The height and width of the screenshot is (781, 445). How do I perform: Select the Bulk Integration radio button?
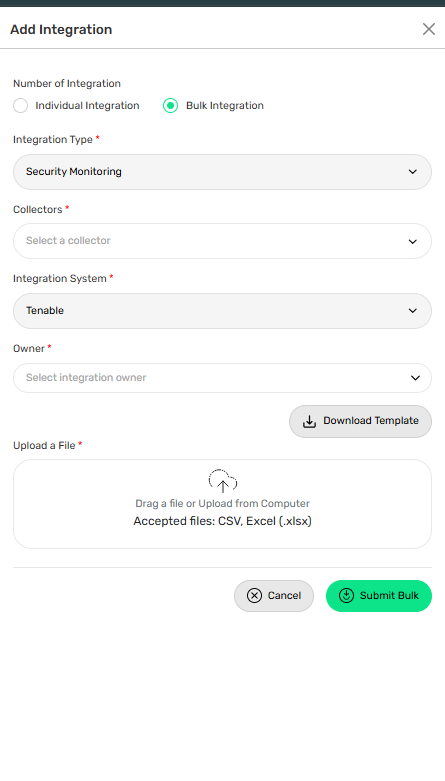coord(170,106)
